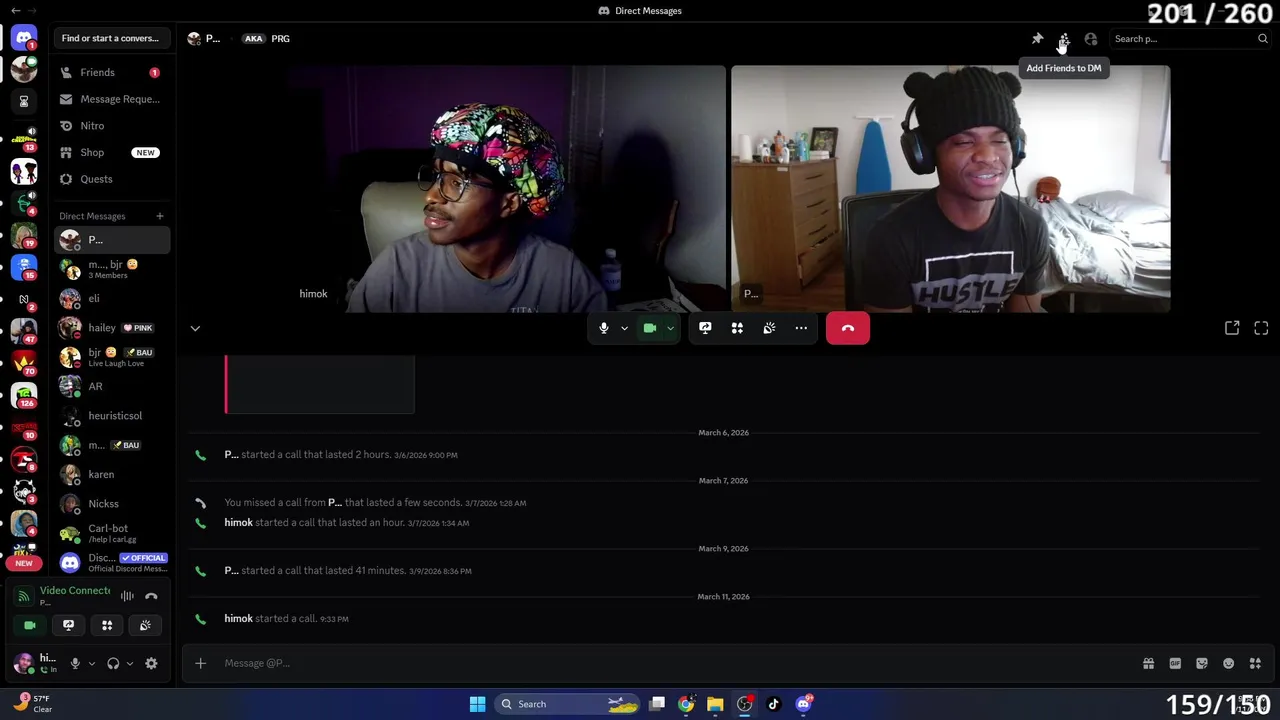This screenshot has height=720, width=1280.
Task: Open the Shop page
Action: pos(111,152)
